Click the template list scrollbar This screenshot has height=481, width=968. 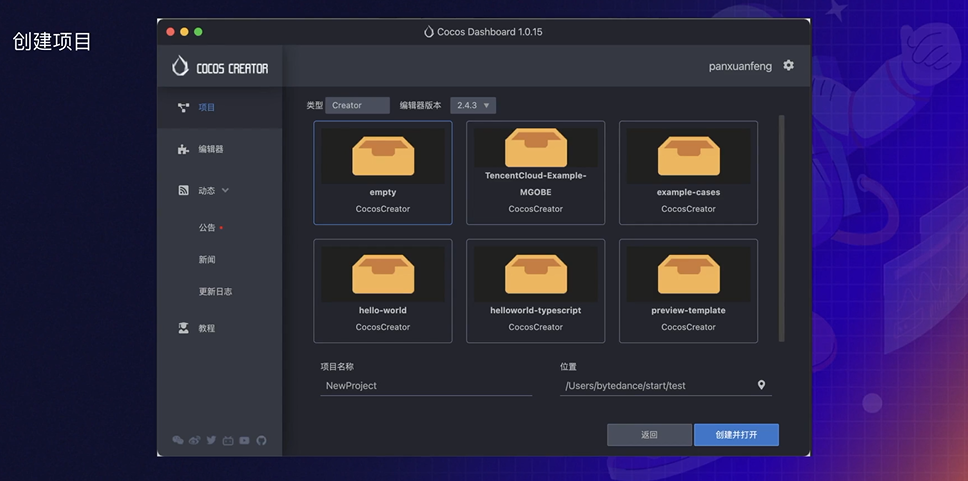(x=782, y=228)
